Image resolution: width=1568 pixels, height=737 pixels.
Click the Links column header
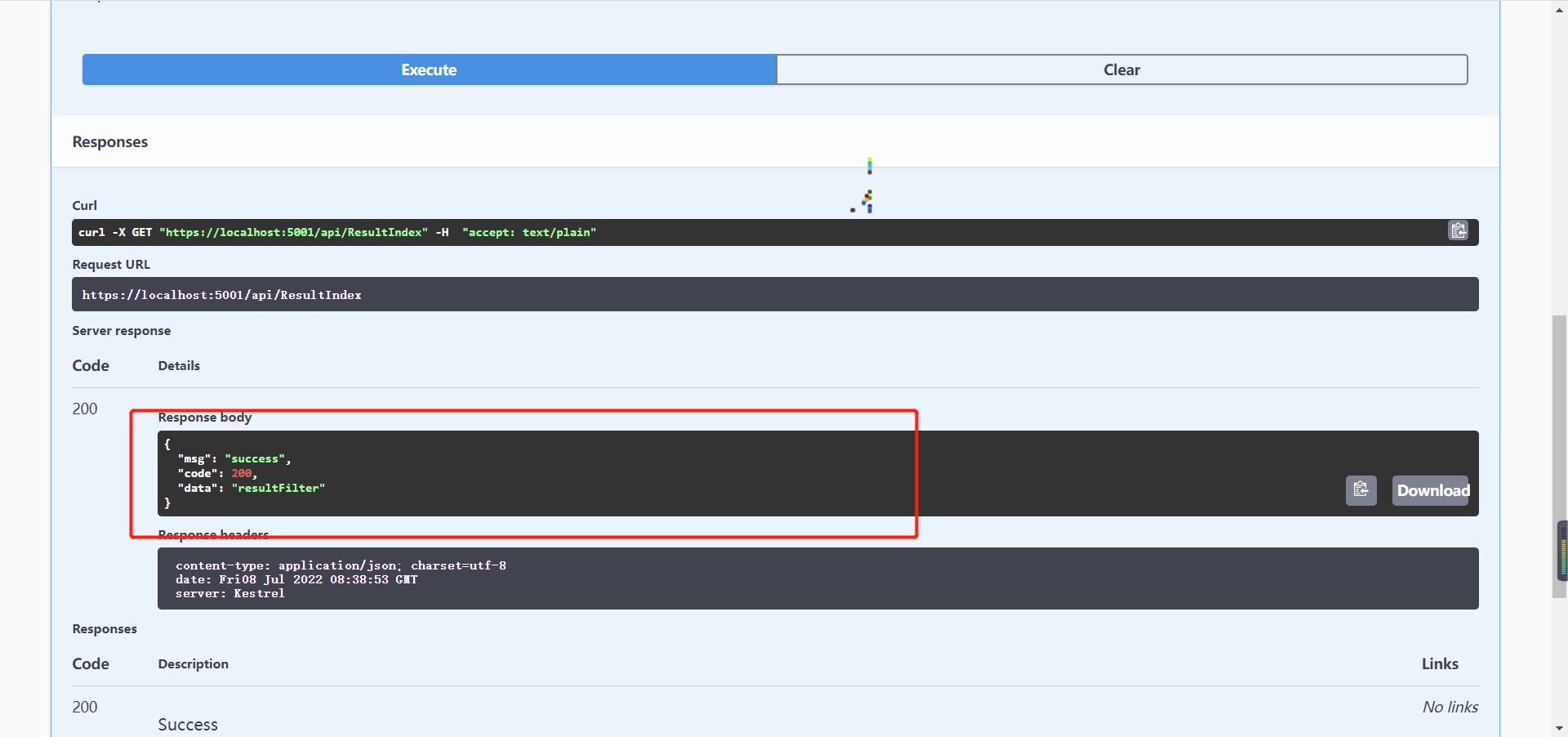(x=1439, y=663)
